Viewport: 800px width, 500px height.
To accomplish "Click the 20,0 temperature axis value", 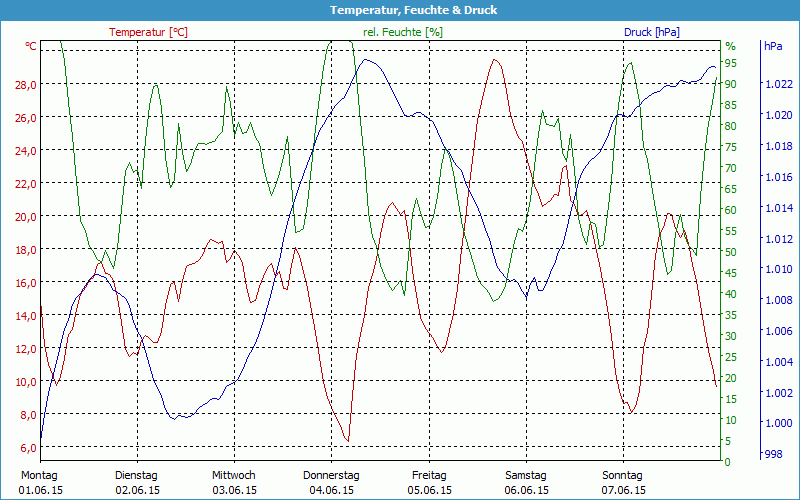I will [26, 216].
